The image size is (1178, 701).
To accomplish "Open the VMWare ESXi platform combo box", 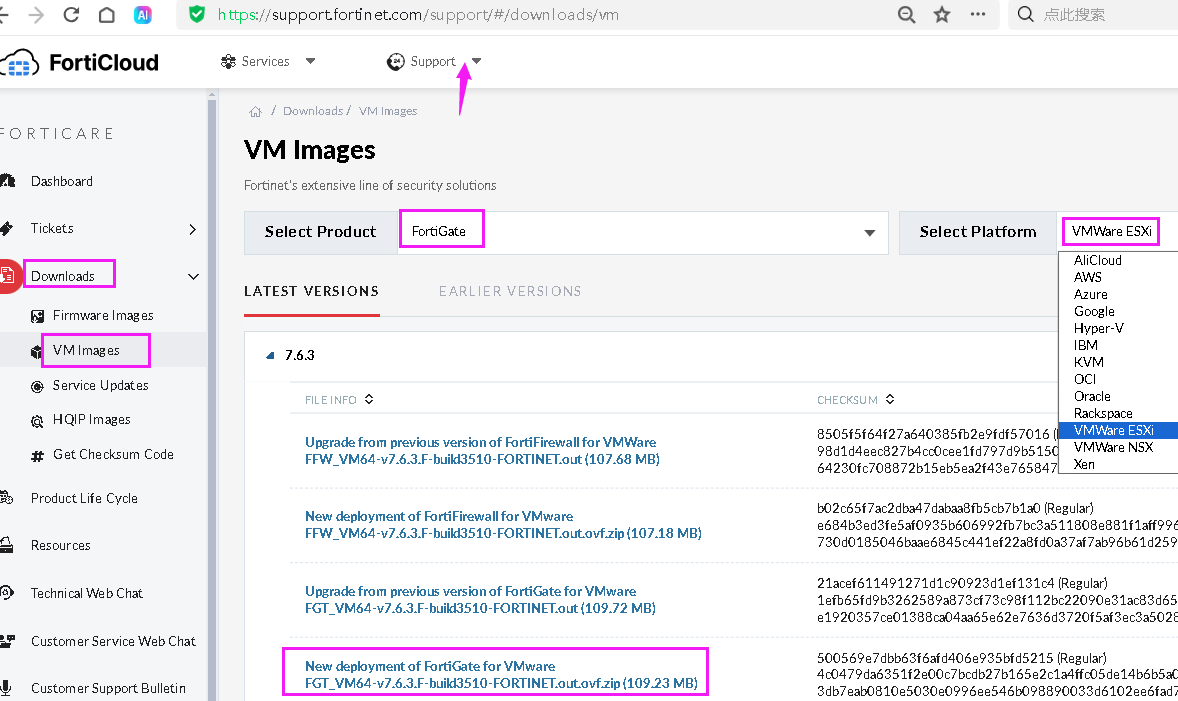I will (x=1117, y=231).
